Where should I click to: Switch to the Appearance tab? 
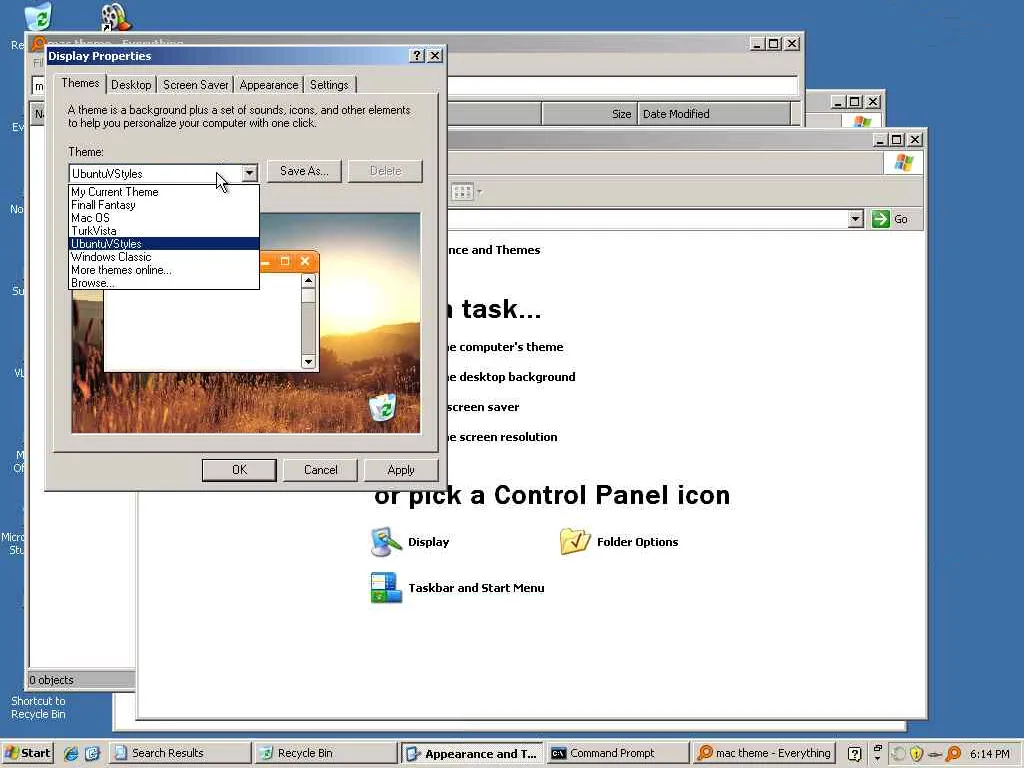pyautogui.click(x=268, y=85)
